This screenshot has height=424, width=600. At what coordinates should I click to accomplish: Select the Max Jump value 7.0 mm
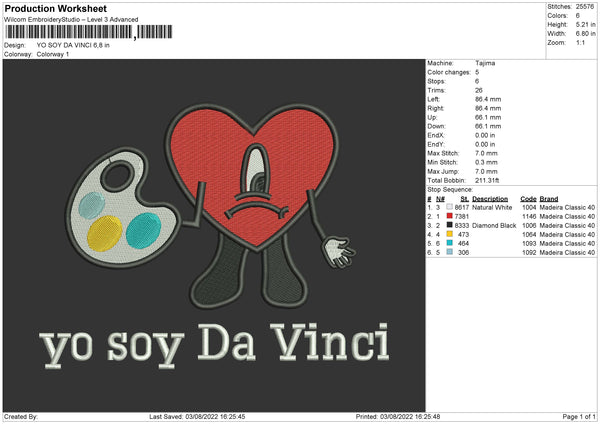click(x=486, y=171)
